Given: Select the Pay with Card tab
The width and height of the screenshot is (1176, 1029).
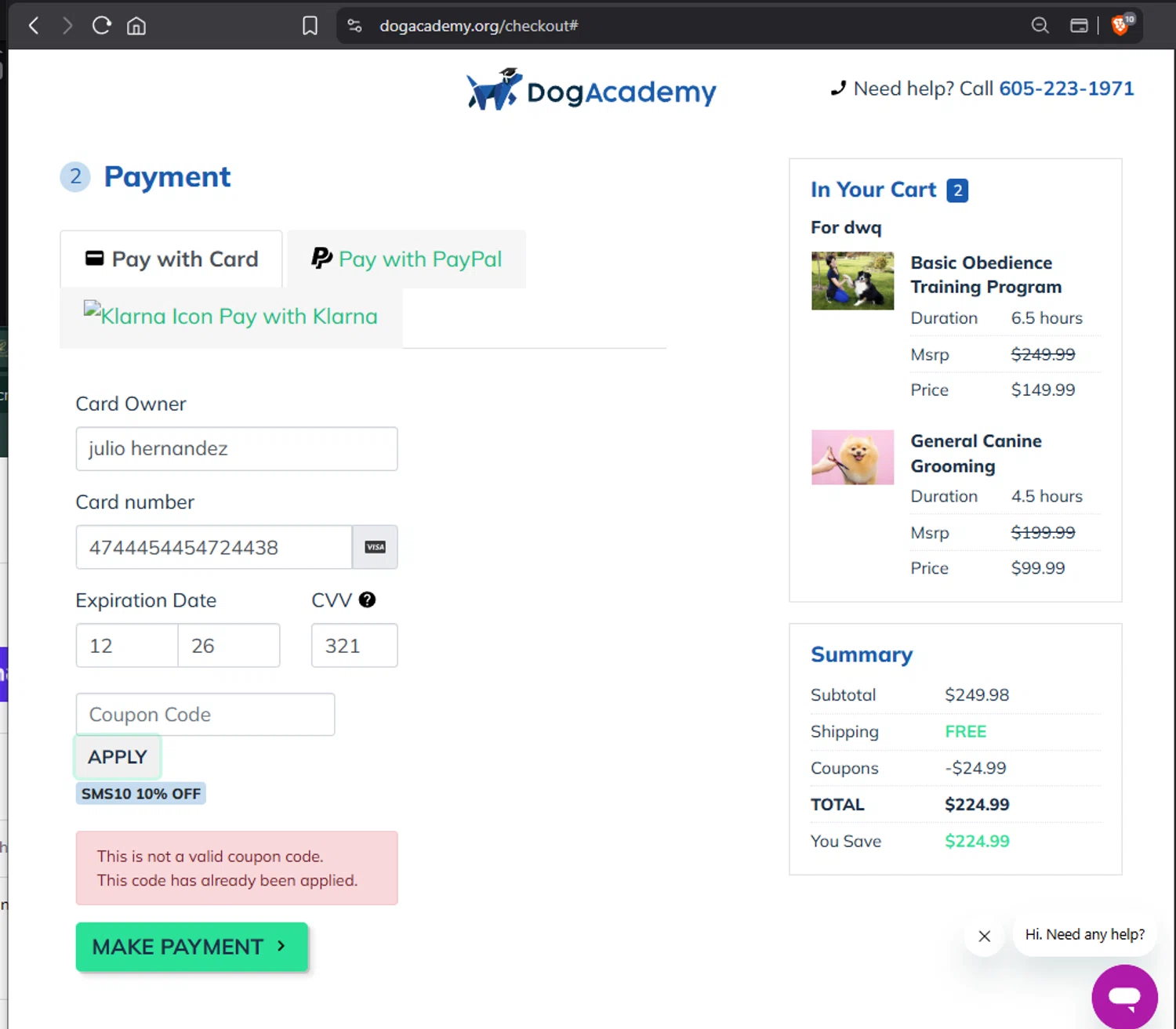Looking at the screenshot, I should (171, 259).
